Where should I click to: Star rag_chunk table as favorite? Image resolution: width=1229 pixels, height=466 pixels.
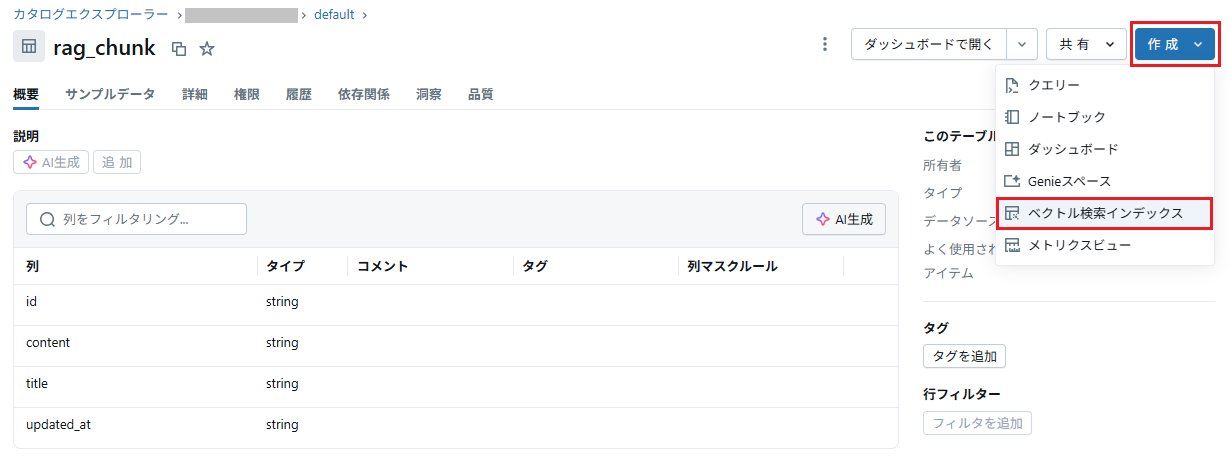207,48
